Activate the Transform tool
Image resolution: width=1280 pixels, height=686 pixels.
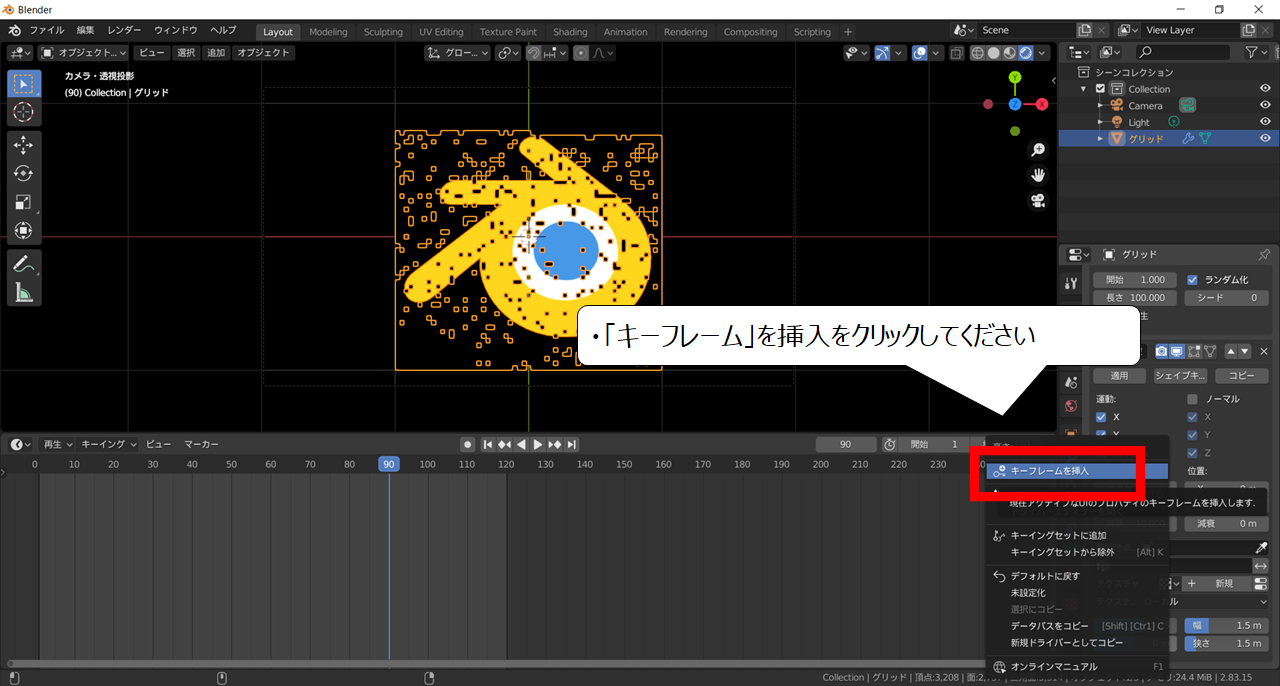23,231
